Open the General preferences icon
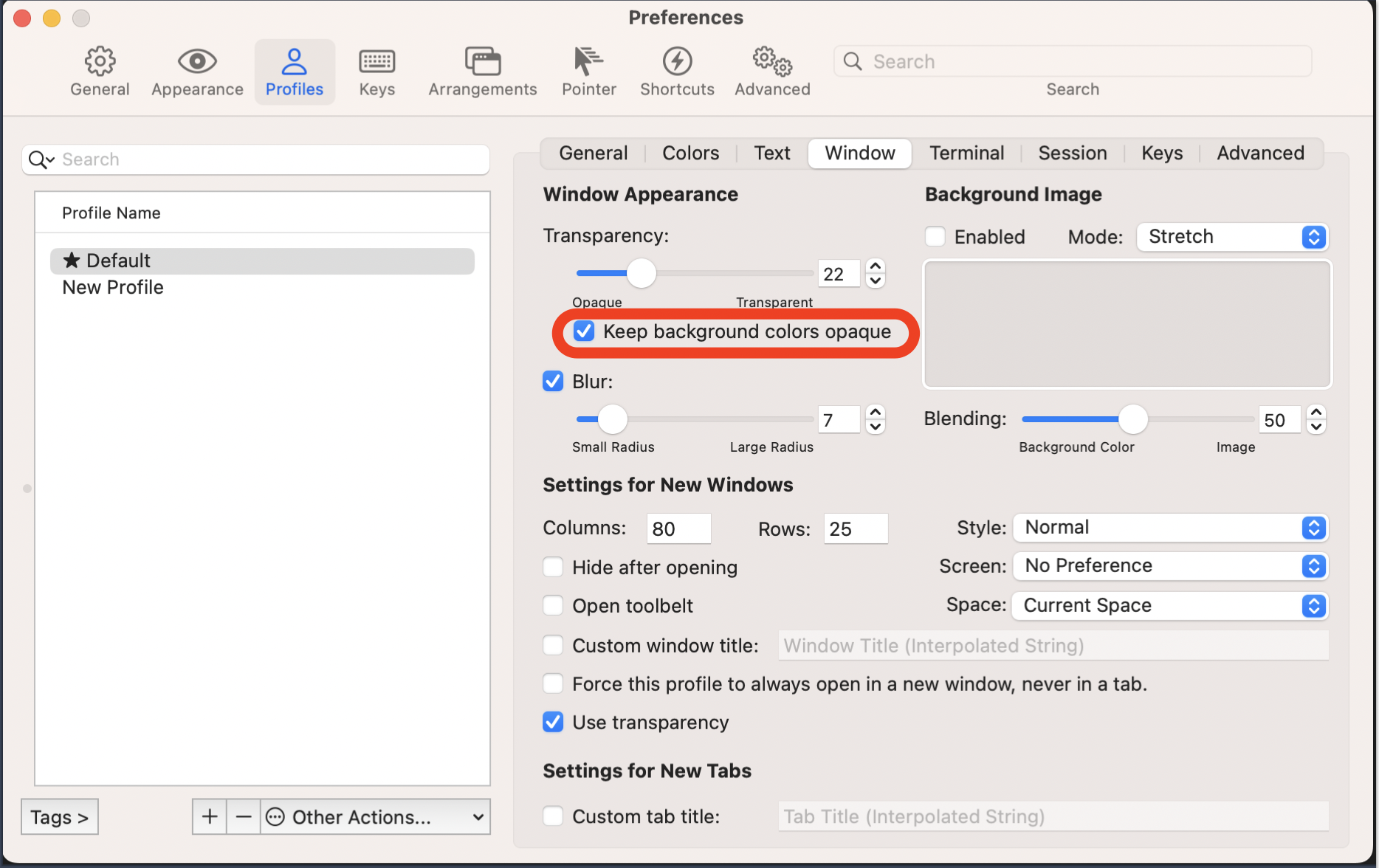 (x=99, y=70)
